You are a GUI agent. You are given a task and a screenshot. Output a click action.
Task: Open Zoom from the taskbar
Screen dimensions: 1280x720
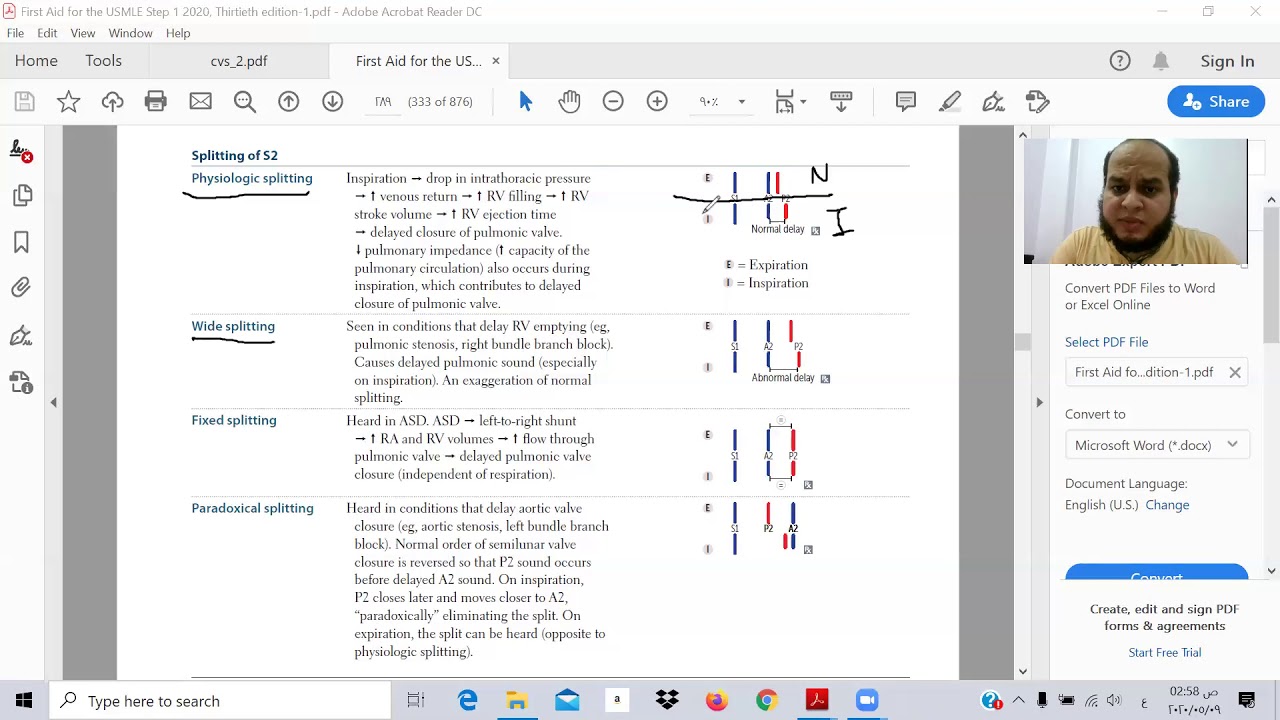pos(866,701)
